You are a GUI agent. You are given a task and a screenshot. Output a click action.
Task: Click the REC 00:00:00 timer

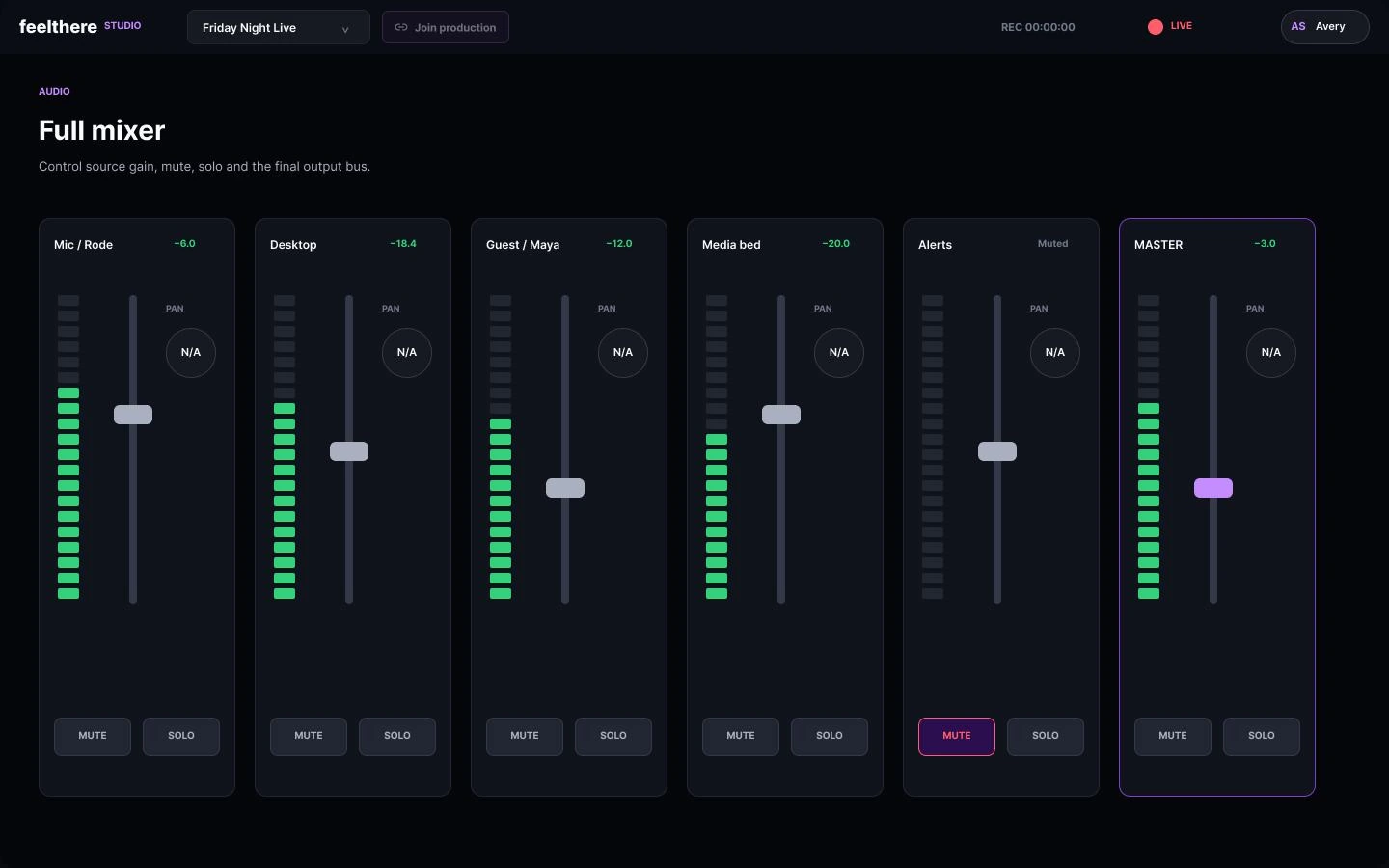click(1038, 27)
